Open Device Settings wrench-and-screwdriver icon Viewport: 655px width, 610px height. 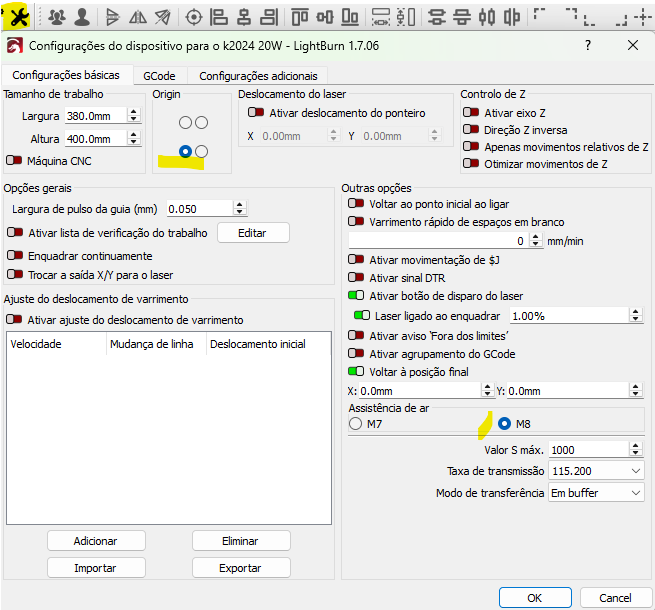pyautogui.click(x=17, y=16)
